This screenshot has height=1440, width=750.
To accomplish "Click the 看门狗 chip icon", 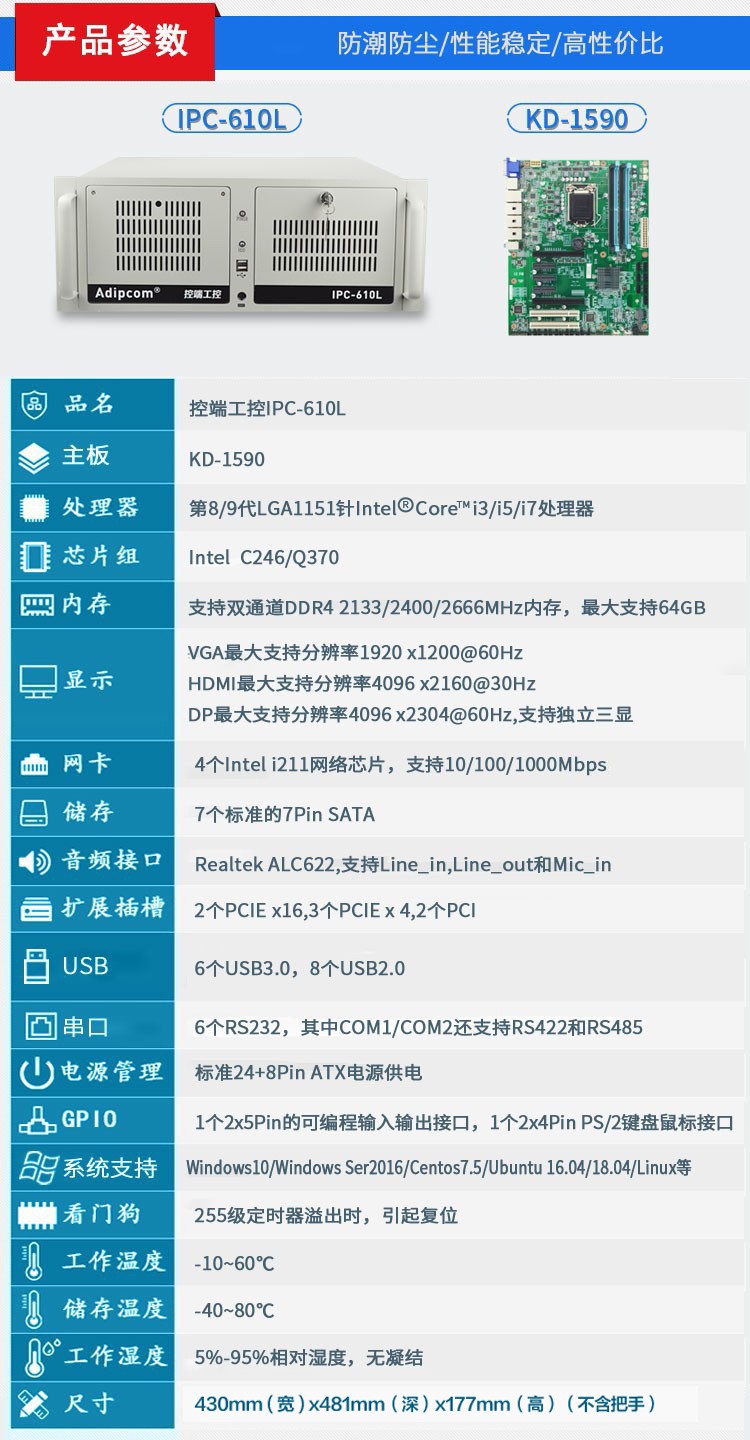I will click(37, 1216).
